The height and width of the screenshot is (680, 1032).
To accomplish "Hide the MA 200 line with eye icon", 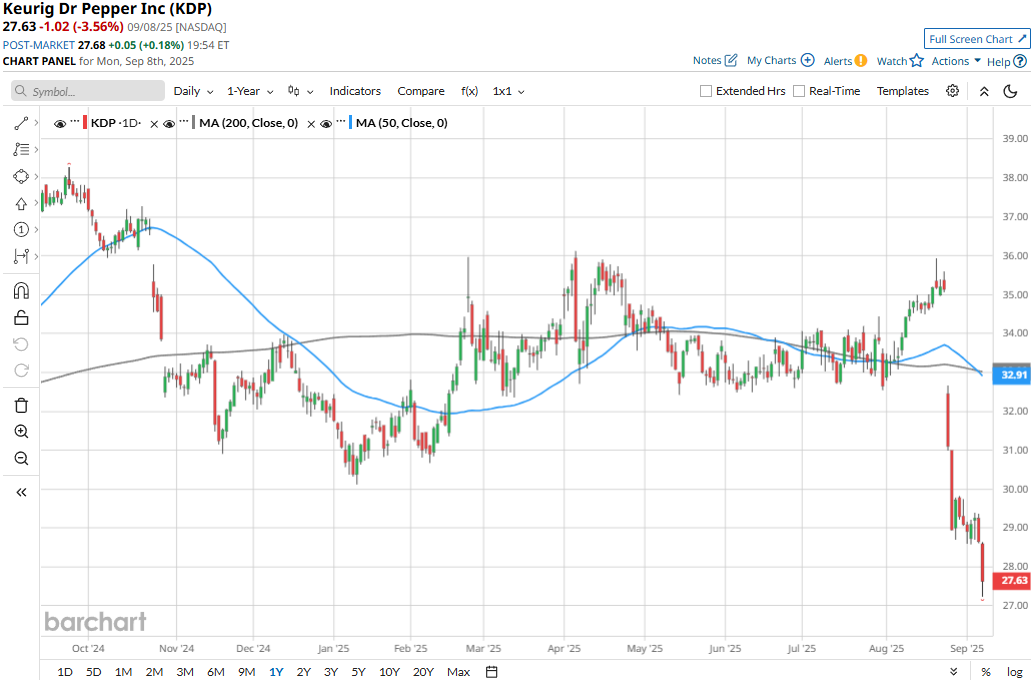I will 169,124.
